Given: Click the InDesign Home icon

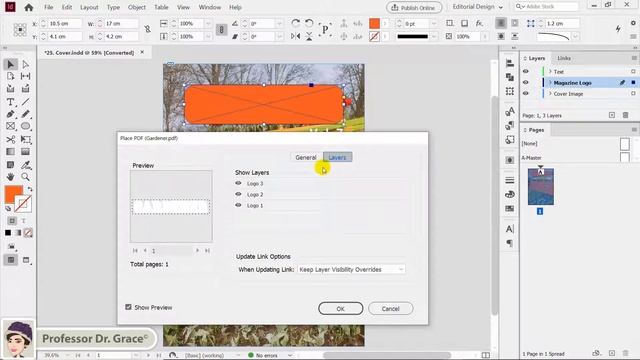Looking at the screenshot, I should [x=29, y=7].
